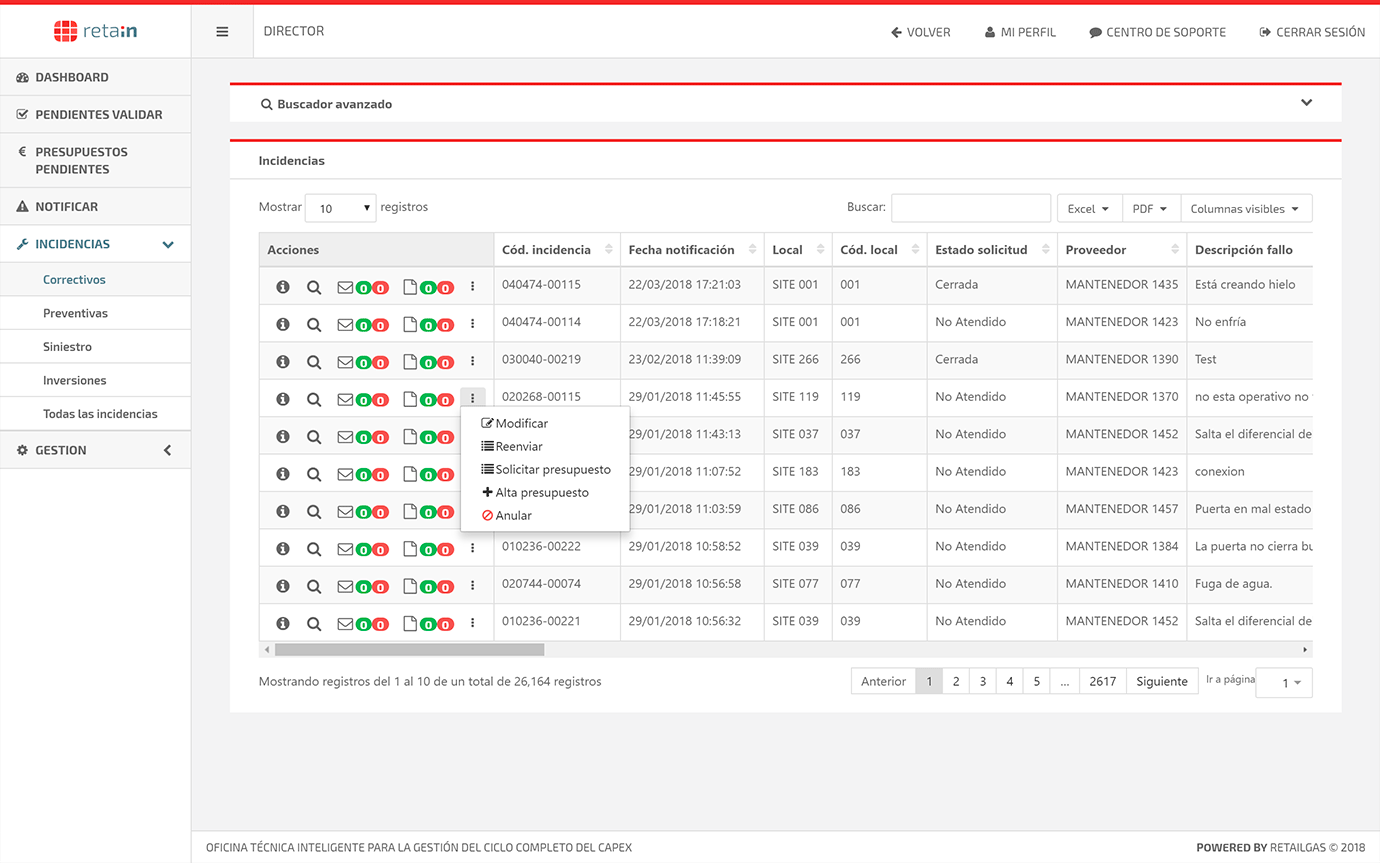Expand the Buscador avanzado panel chevron
1380x863 pixels.
[1306, 103]
